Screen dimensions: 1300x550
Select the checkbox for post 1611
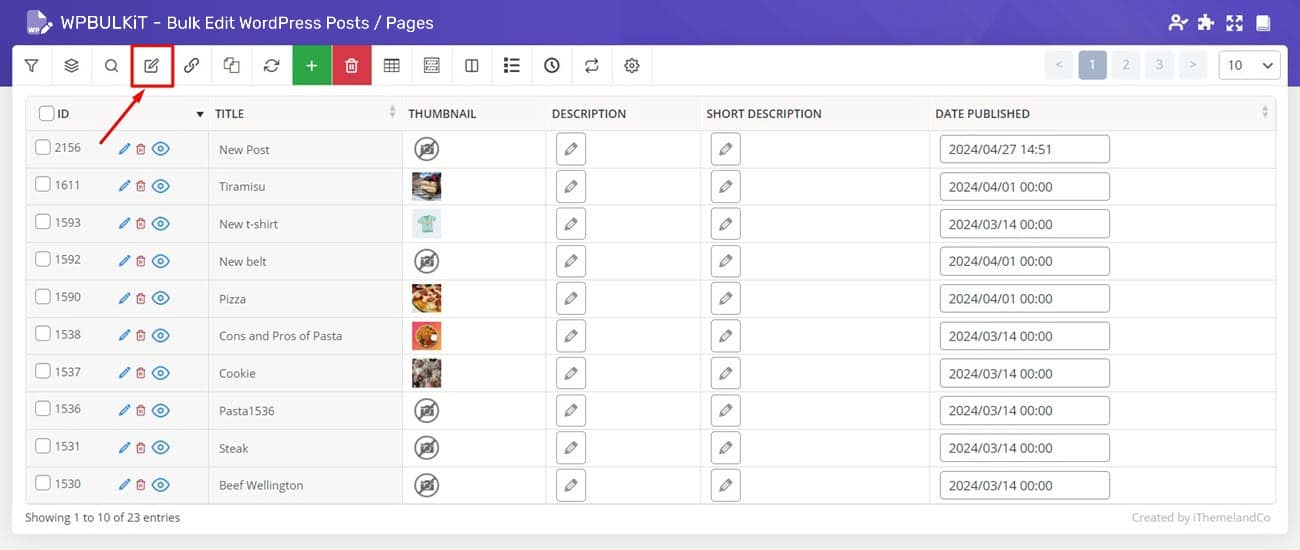[x=43, y=184]
